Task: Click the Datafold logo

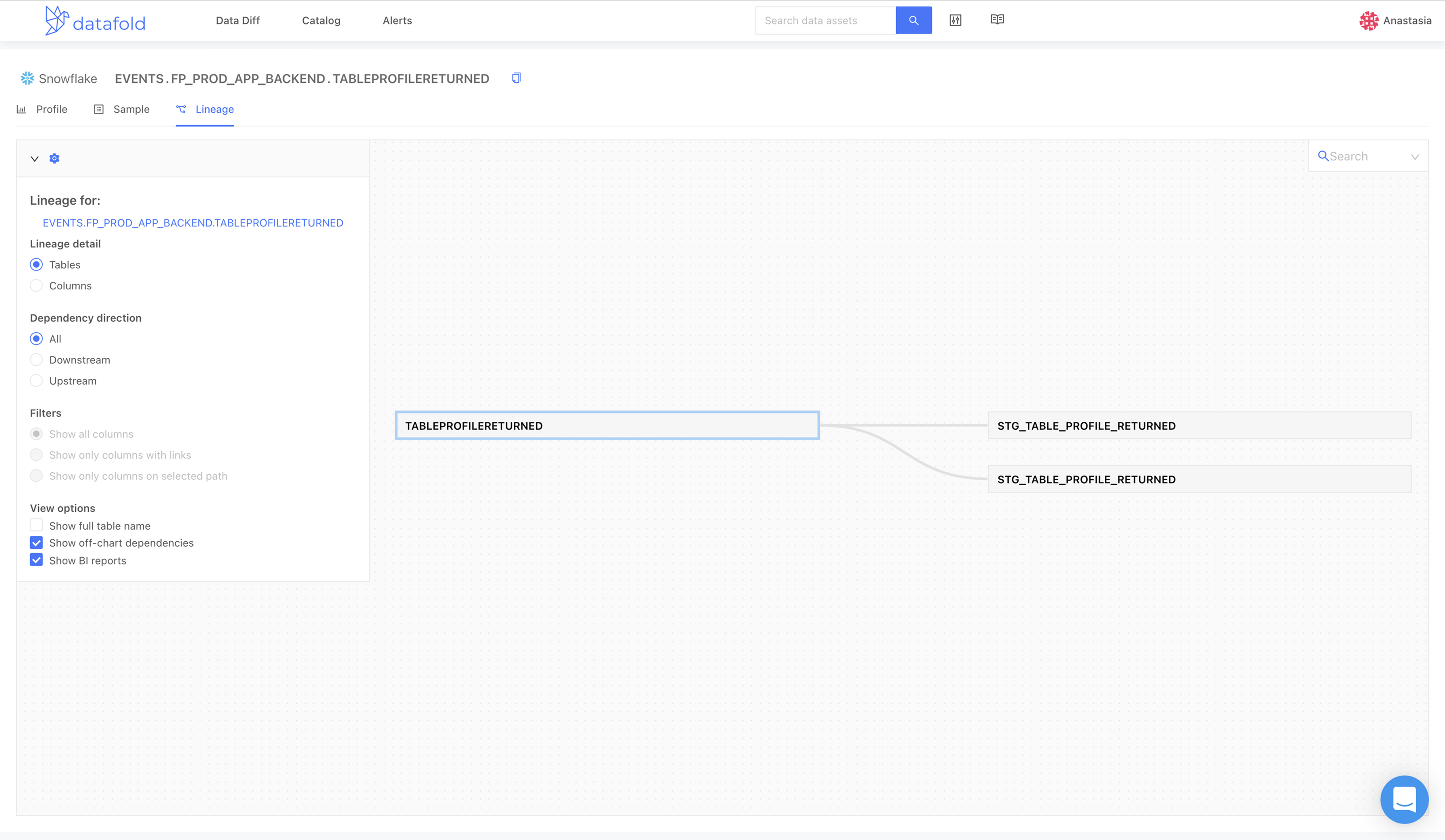Action: tap(95, 21)
